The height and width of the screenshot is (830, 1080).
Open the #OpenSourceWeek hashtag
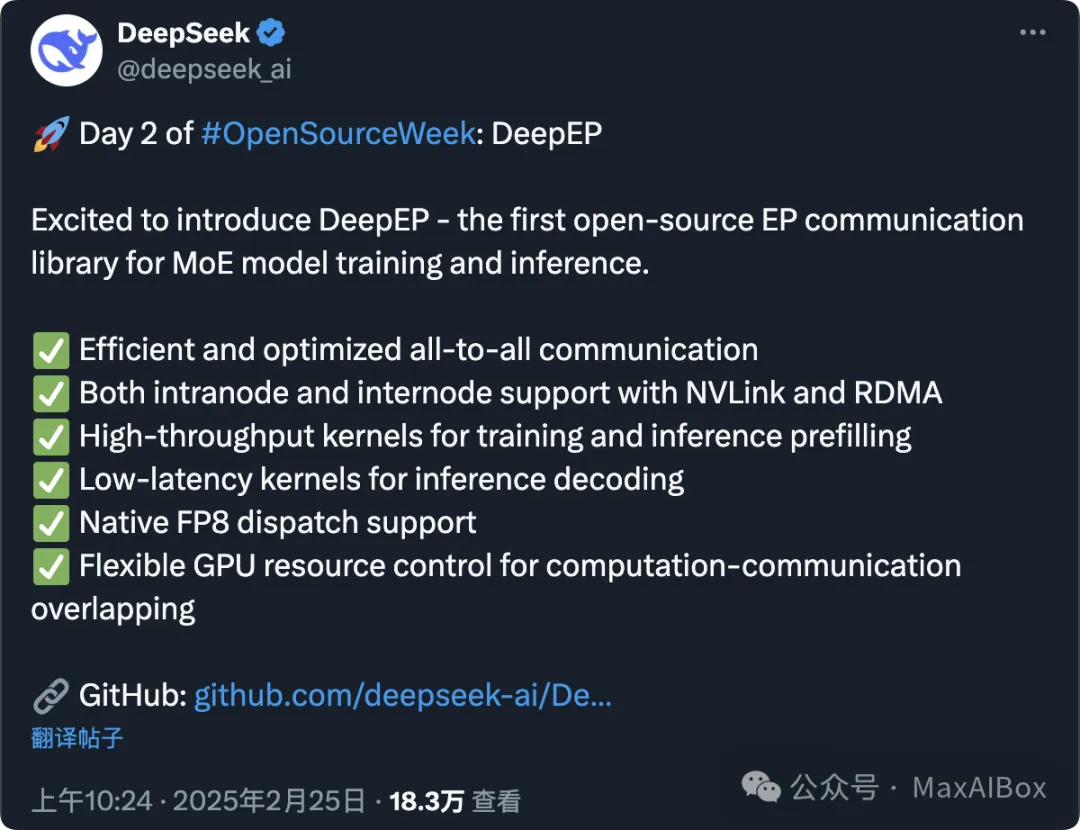[338, 134]
